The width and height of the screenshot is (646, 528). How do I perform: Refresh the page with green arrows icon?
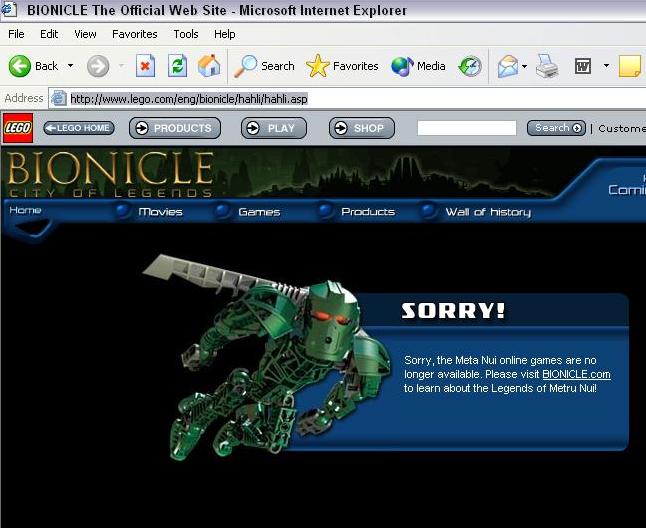click(x=178, y=66)
